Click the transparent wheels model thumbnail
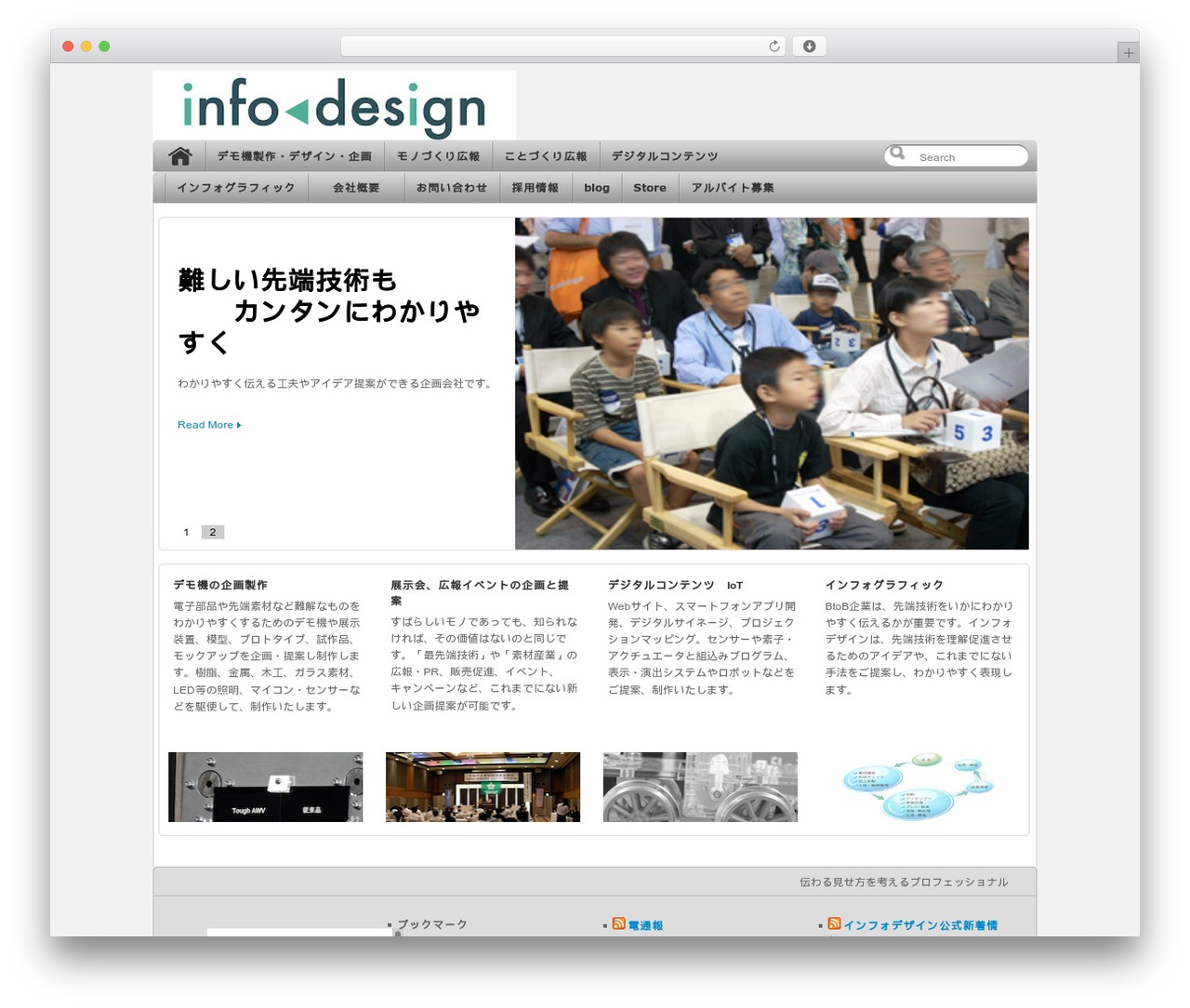 click(700, 787)
